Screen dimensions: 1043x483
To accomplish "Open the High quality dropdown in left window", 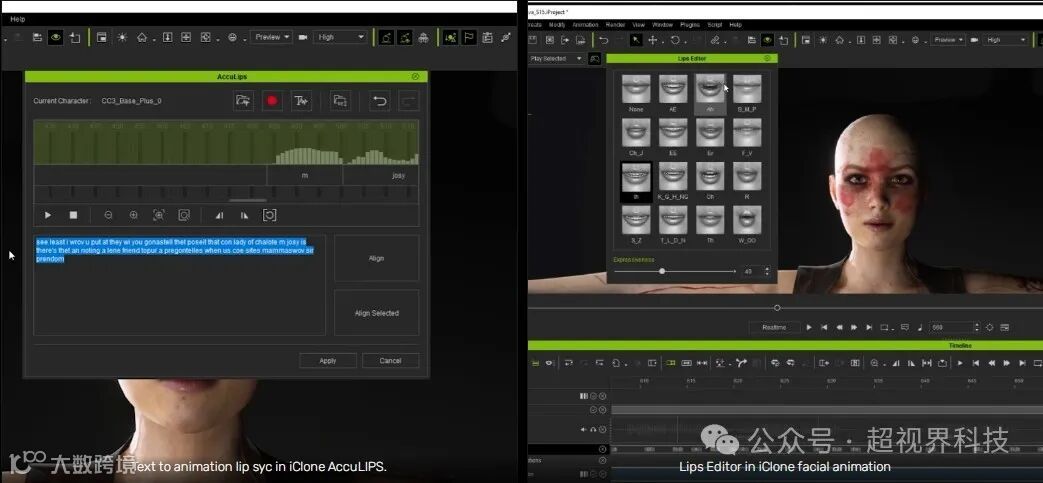I will [x=341, y=37].
